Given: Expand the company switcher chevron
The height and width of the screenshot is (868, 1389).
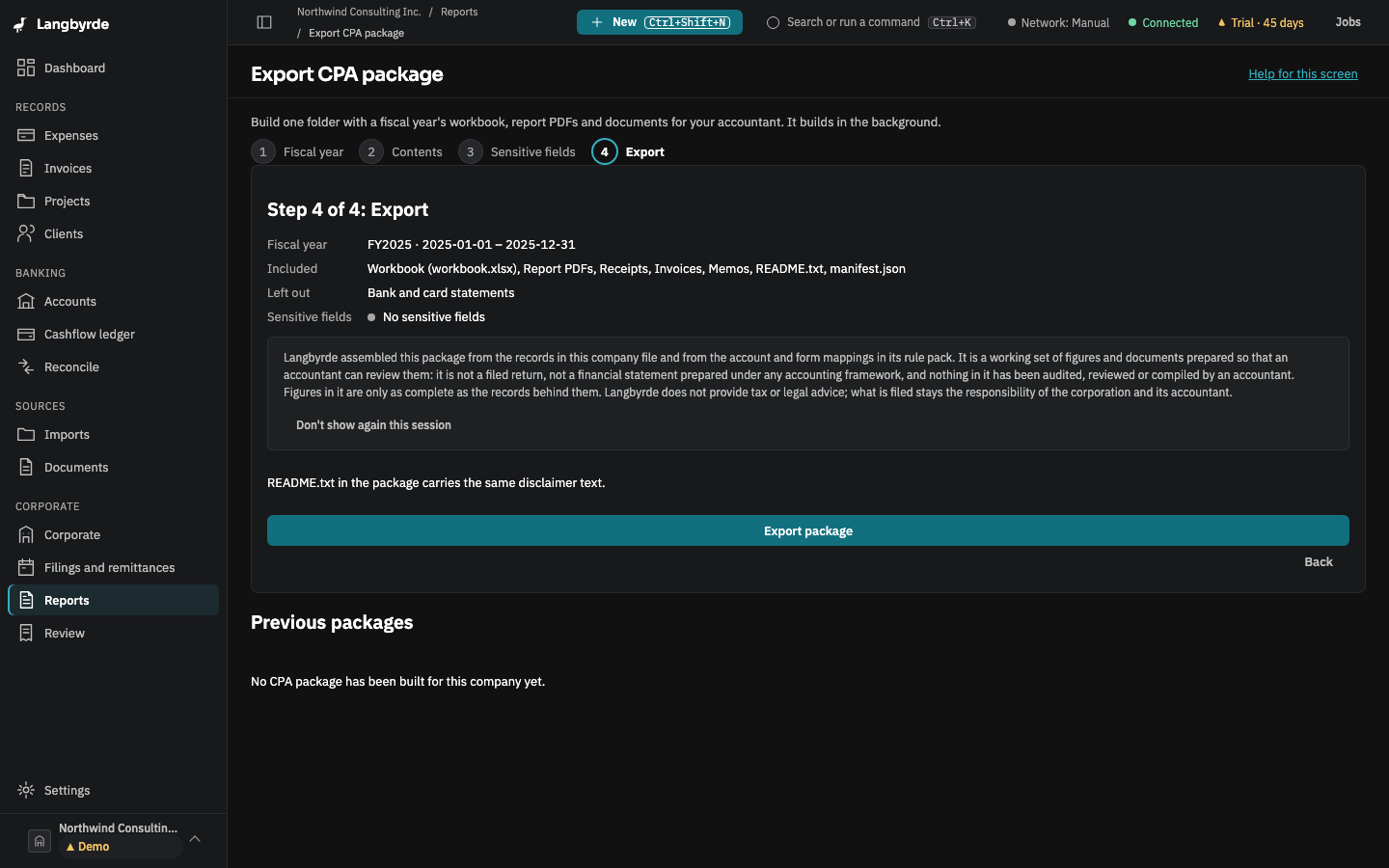Looking at the screenshot, I should pos(195,839).
